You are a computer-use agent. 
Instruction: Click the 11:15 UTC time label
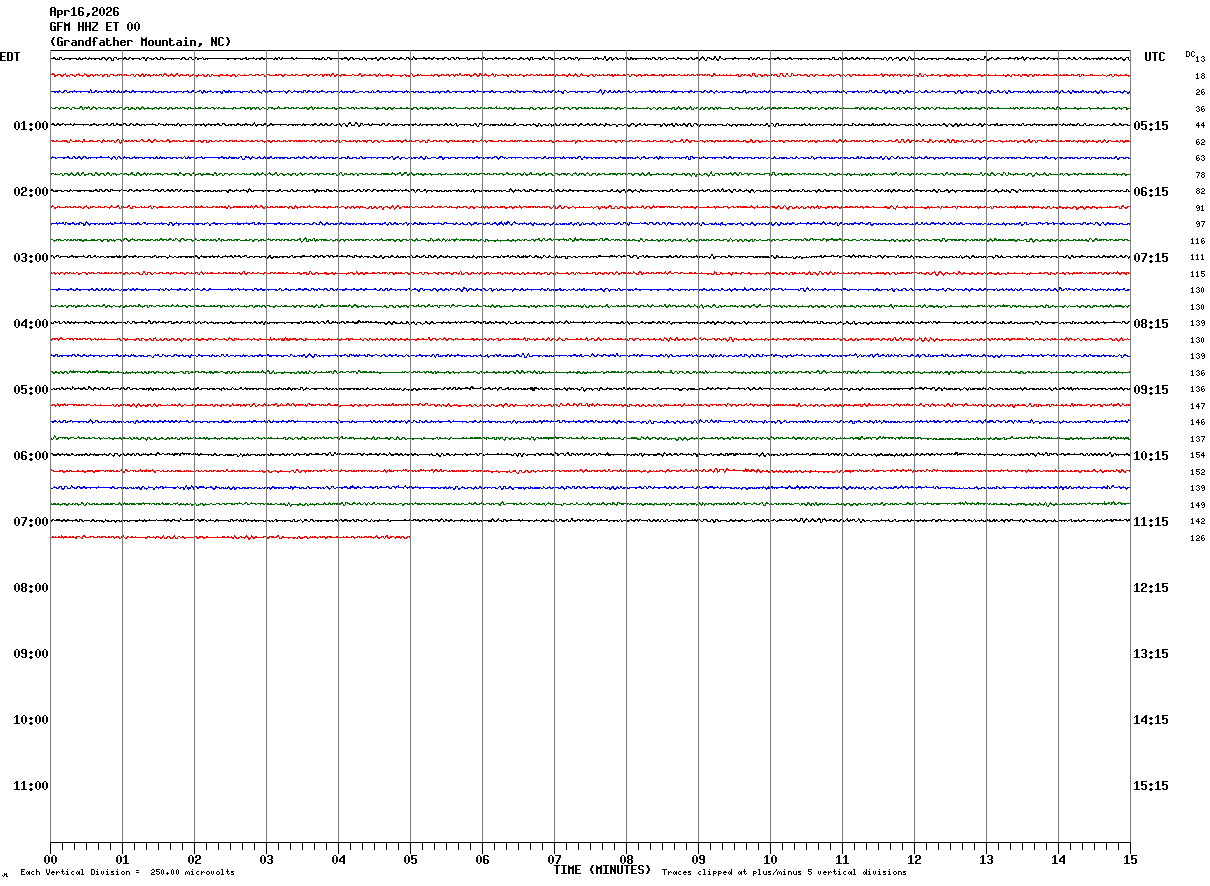pyautogui.click(x=1150, y=522)
